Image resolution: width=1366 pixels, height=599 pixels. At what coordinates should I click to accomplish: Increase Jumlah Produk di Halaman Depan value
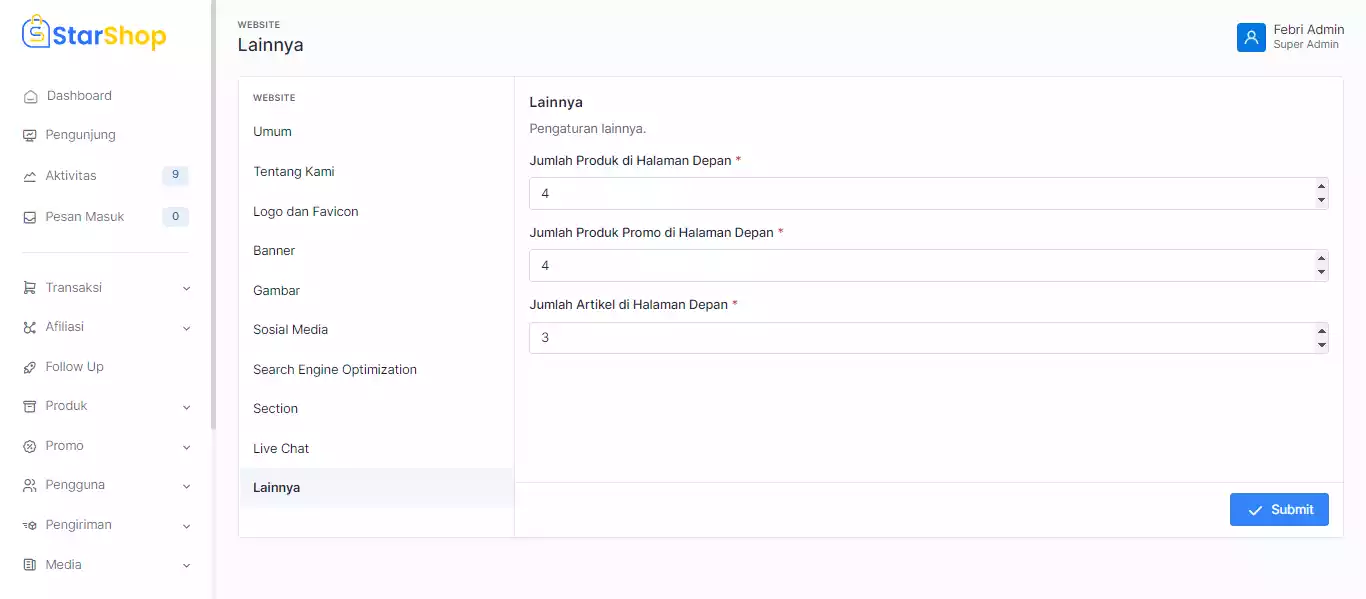(1321, 186)
